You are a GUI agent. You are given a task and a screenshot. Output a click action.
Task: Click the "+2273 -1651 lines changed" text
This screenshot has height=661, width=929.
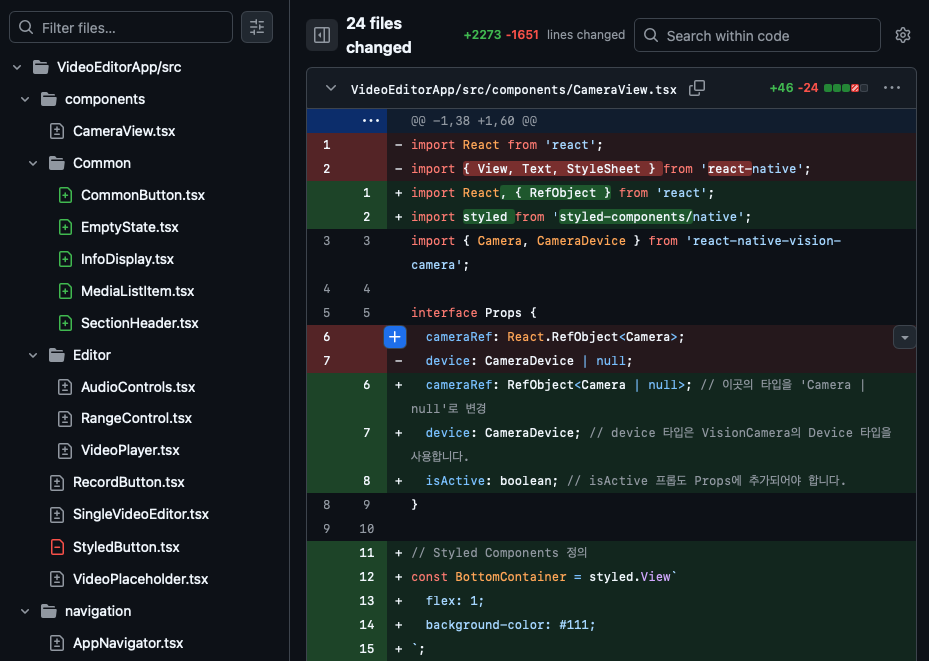coord(544,35)
